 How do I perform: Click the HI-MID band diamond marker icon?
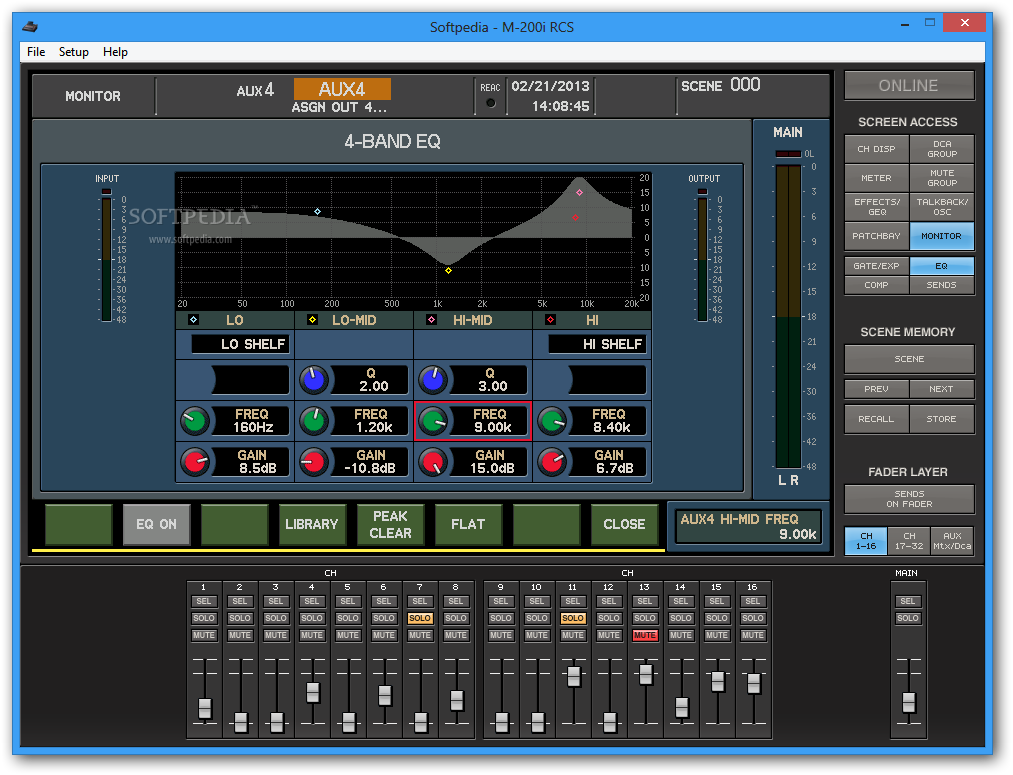tap(432, 320)
